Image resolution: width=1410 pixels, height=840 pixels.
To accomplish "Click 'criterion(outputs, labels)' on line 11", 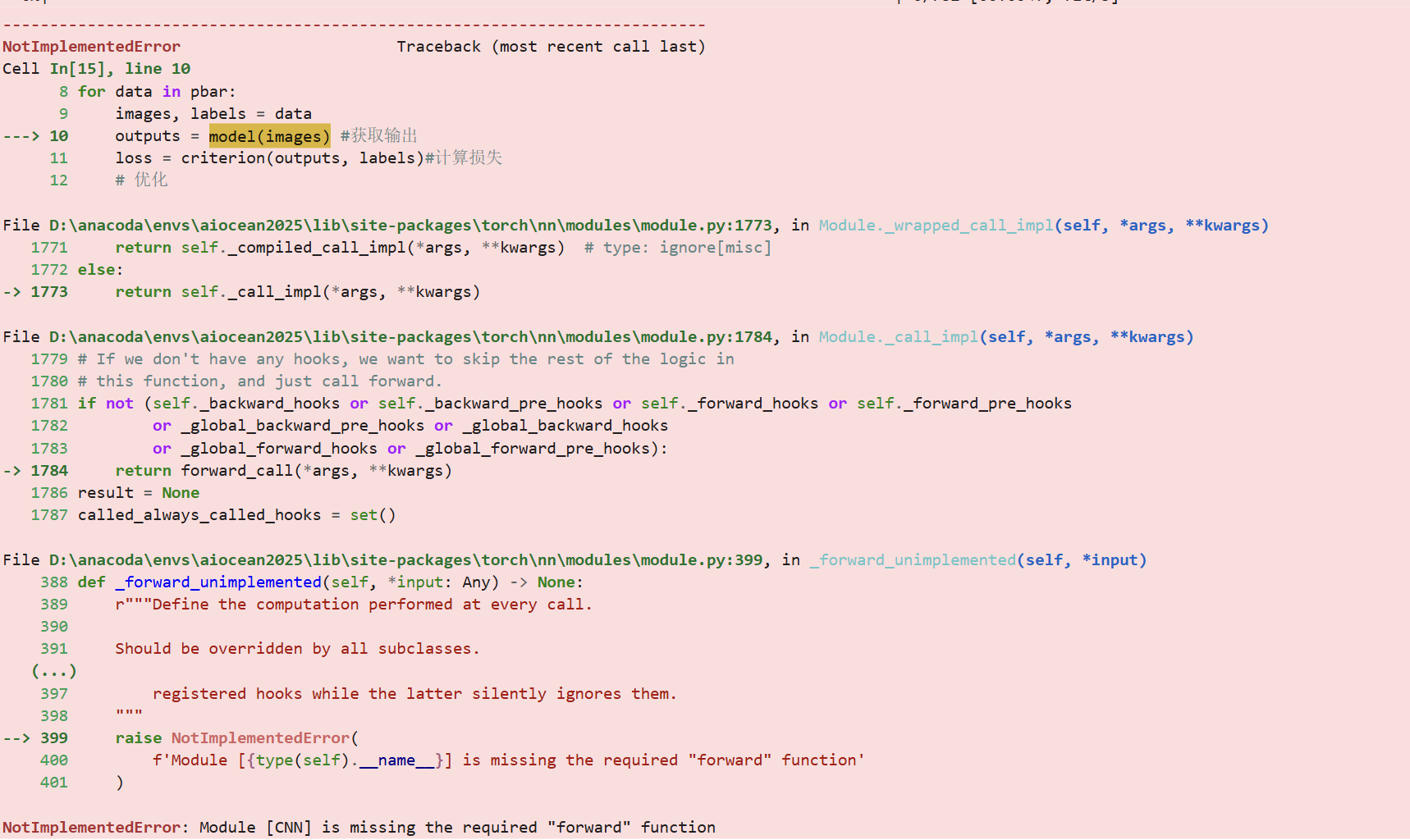I will [302, 158].
